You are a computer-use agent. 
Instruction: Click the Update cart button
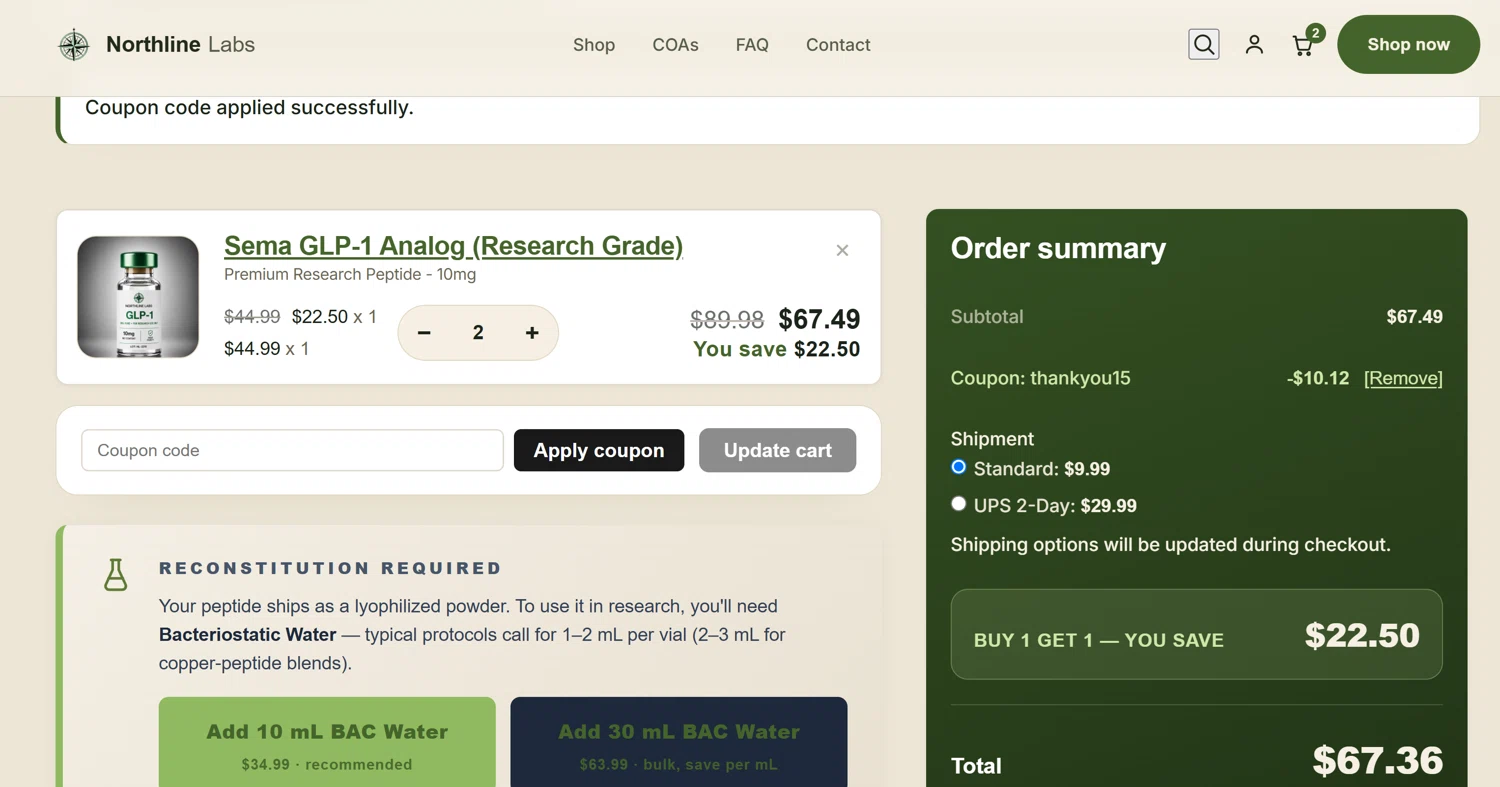click(x=778, y=450)
